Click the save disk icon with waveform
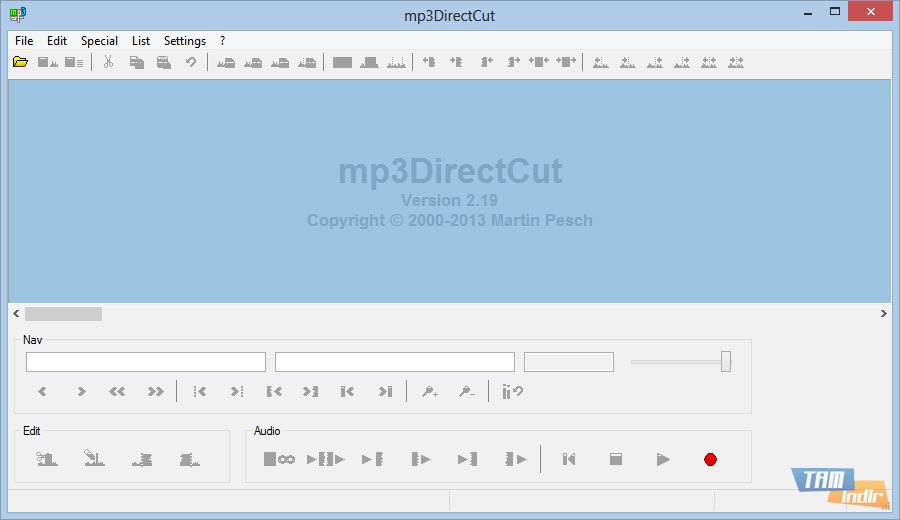Viewport: 900px width, 520px height. 47,62
